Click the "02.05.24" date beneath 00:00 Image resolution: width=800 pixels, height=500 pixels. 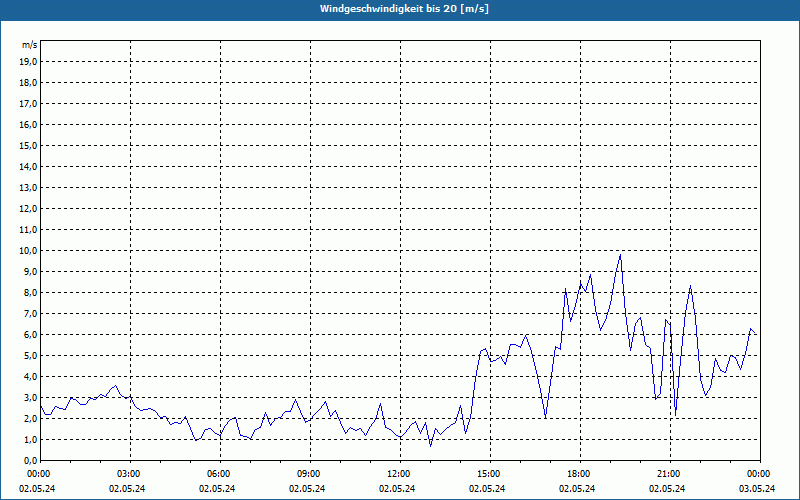(37, 488)
